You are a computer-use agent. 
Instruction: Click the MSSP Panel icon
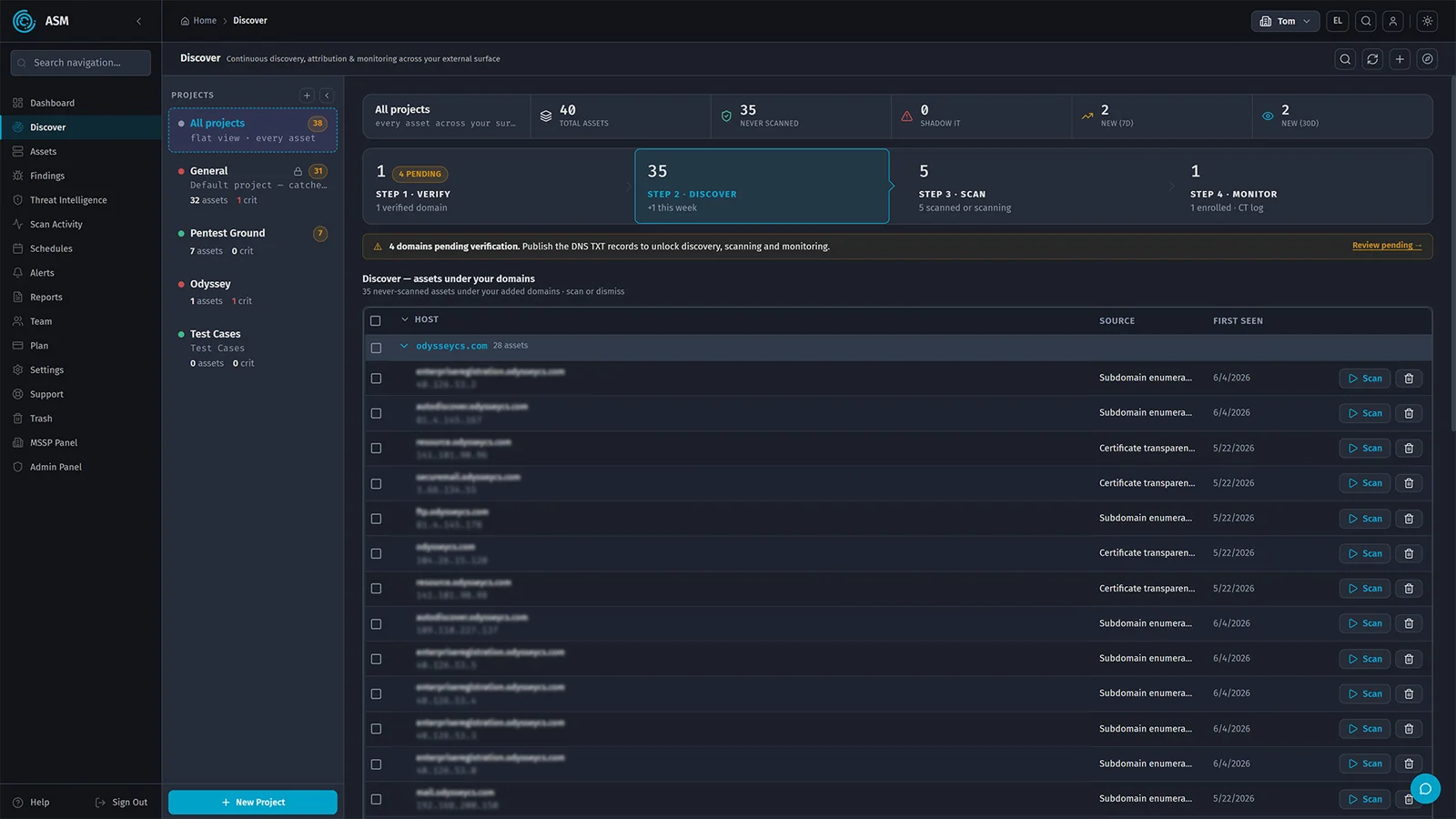tap(18, 442)
